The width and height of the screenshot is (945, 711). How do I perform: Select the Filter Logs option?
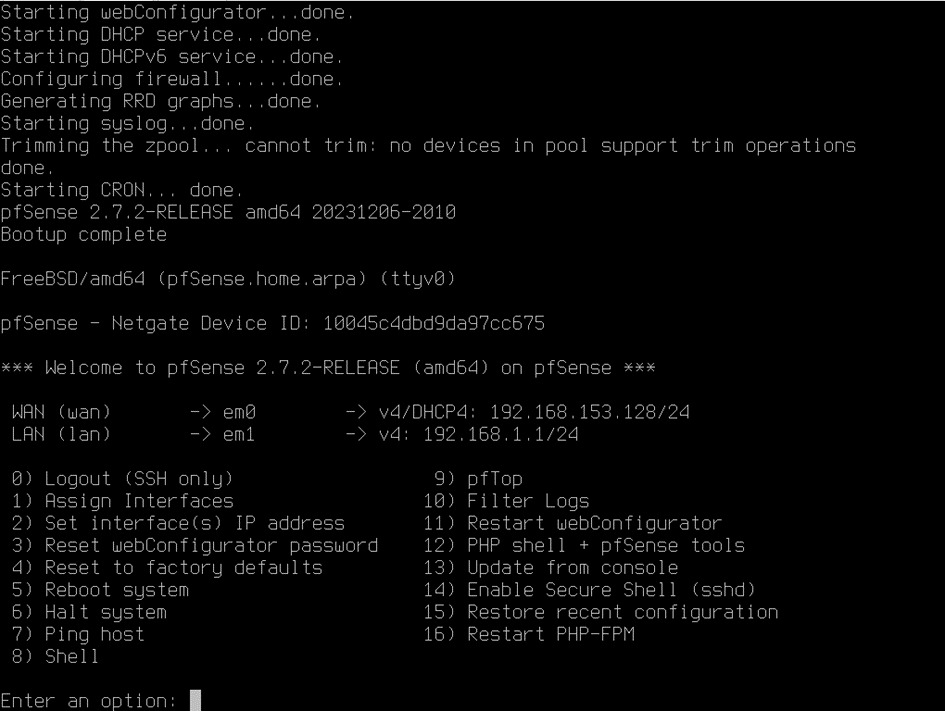[506, 501]
